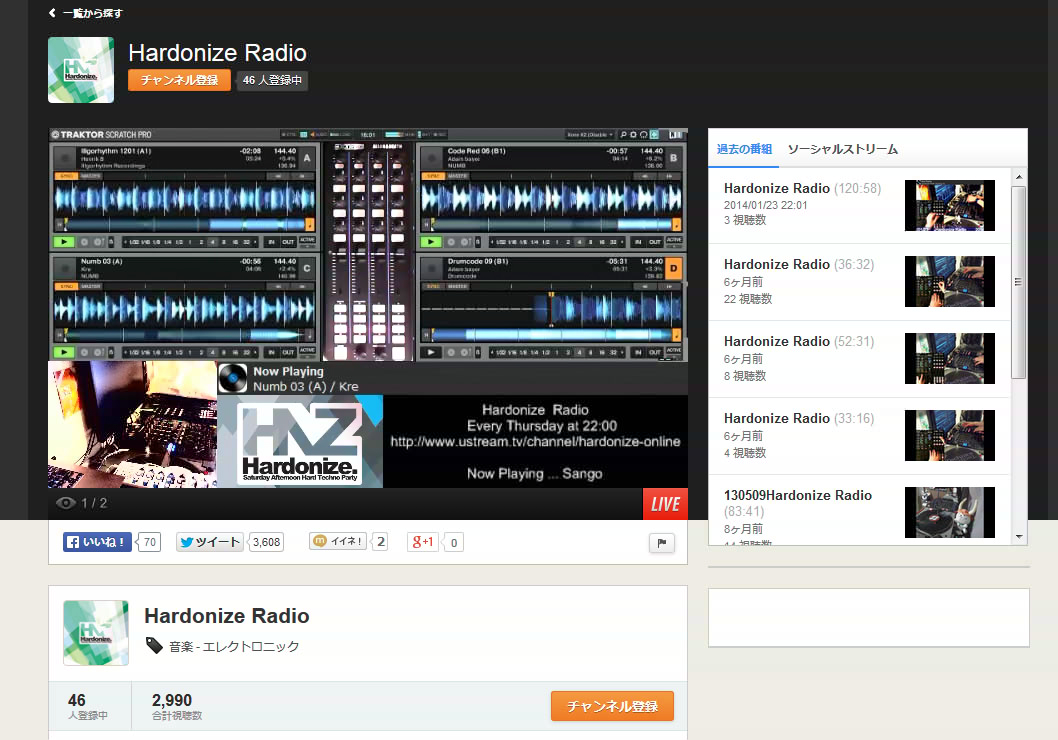Click deck D waveform display

pyautogui.click(x=551, y=310)
